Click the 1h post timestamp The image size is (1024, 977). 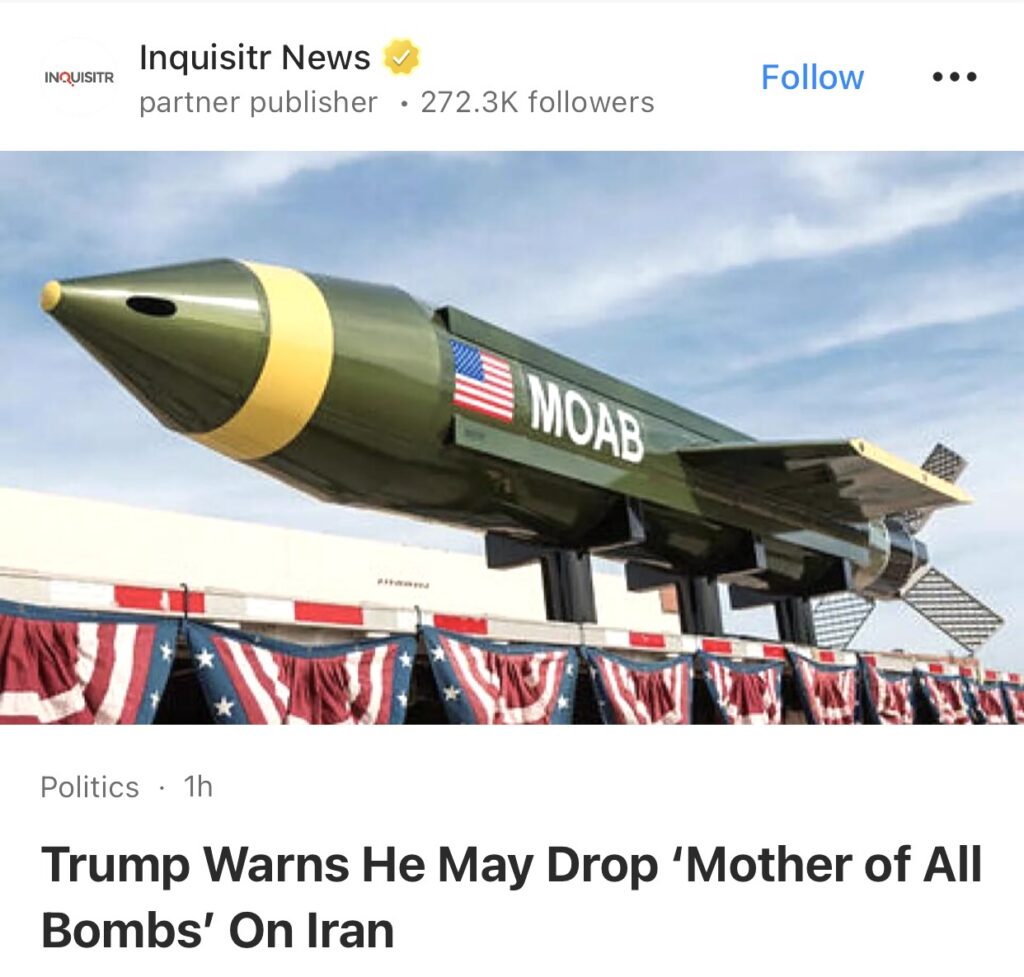tap(198, 787)
